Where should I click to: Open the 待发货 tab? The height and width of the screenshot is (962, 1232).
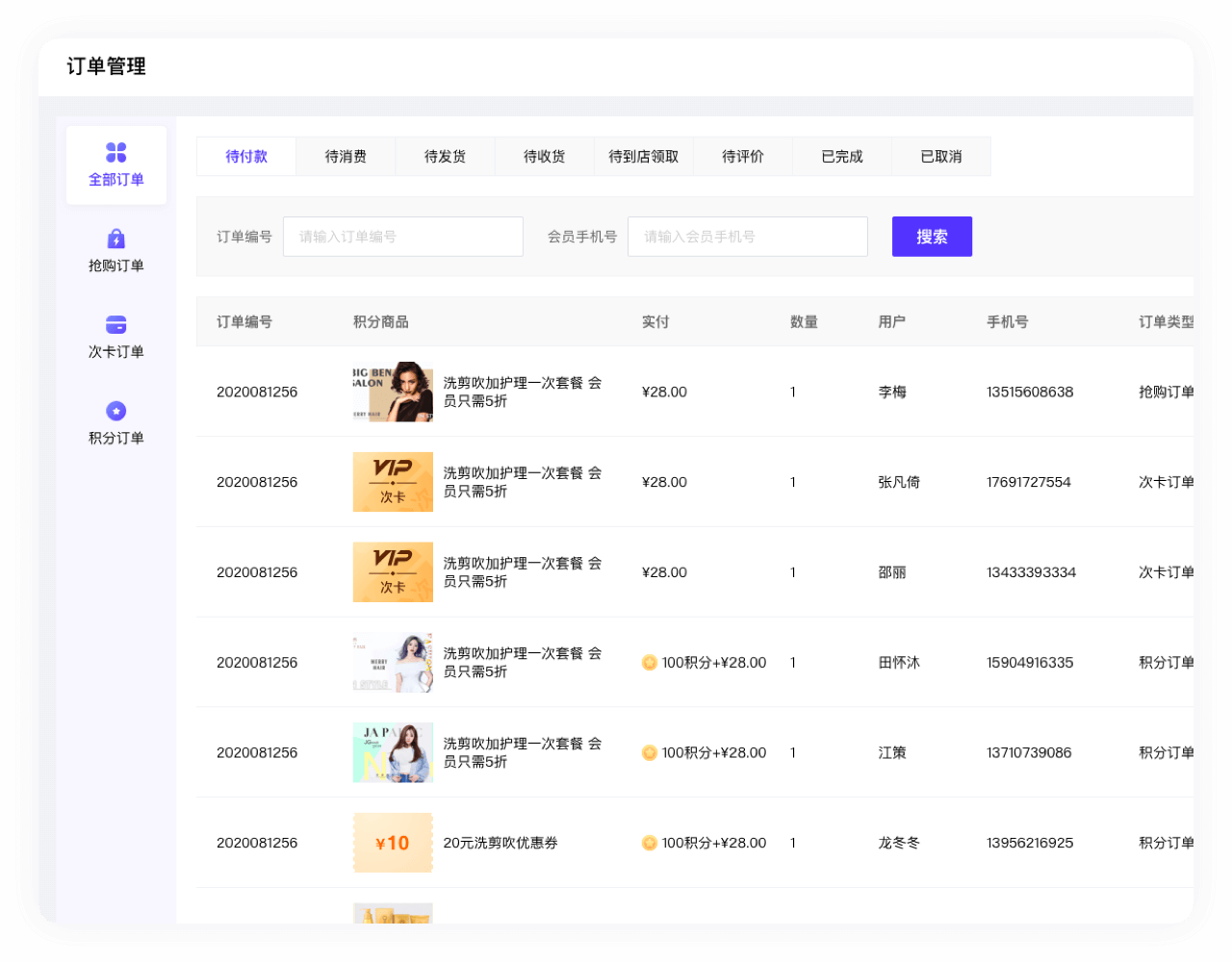pyautogui.click(x=445, y=157)
